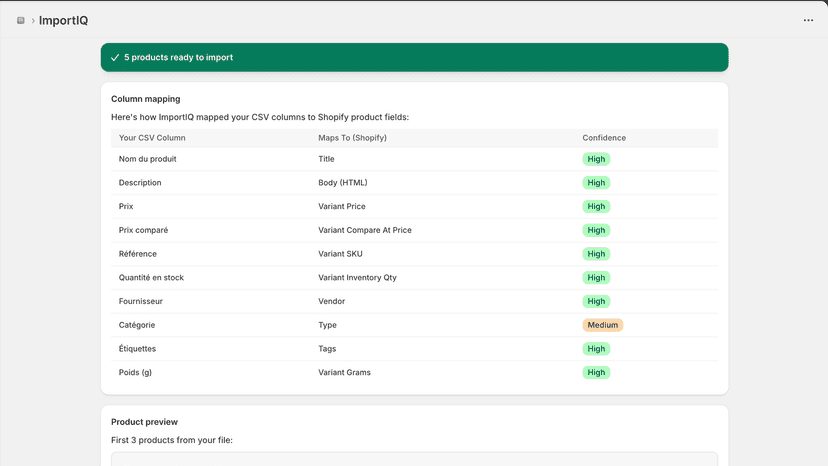This screenshot has width=828, height=466.
Task: Select the 'Catégorie' cell
Action: pyautogui.click(x=137, y=325)
